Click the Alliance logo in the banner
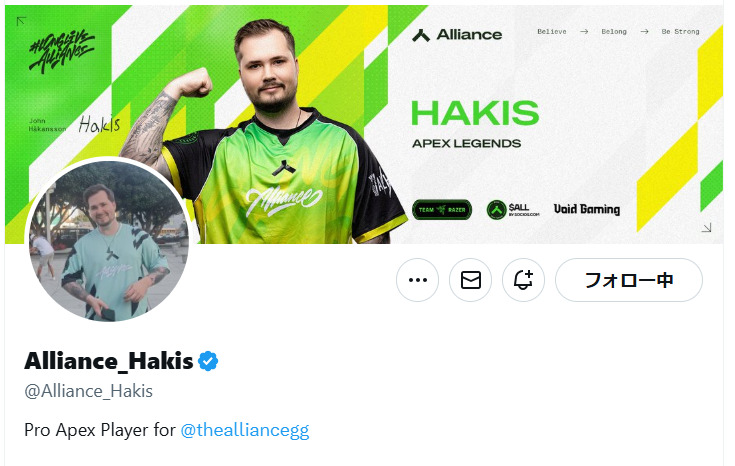Viewport: 735px width, 466px height. (457, 35)
